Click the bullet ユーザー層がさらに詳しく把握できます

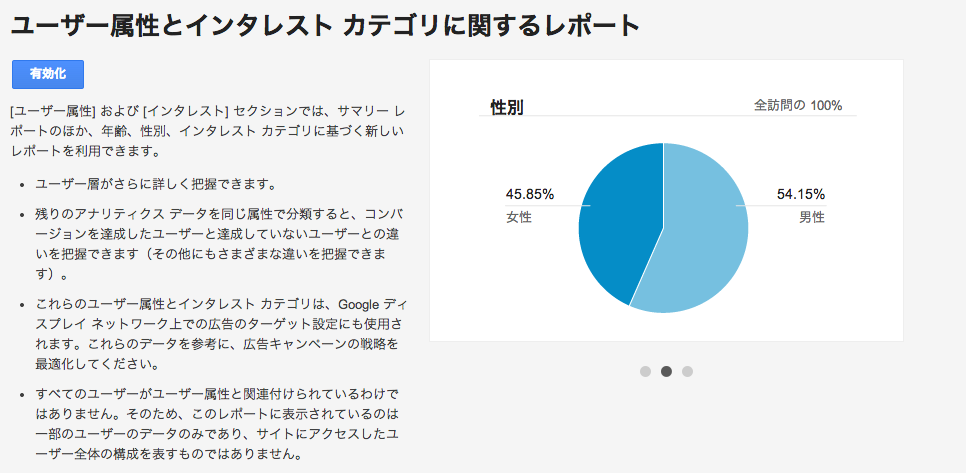tap(155, 184)
